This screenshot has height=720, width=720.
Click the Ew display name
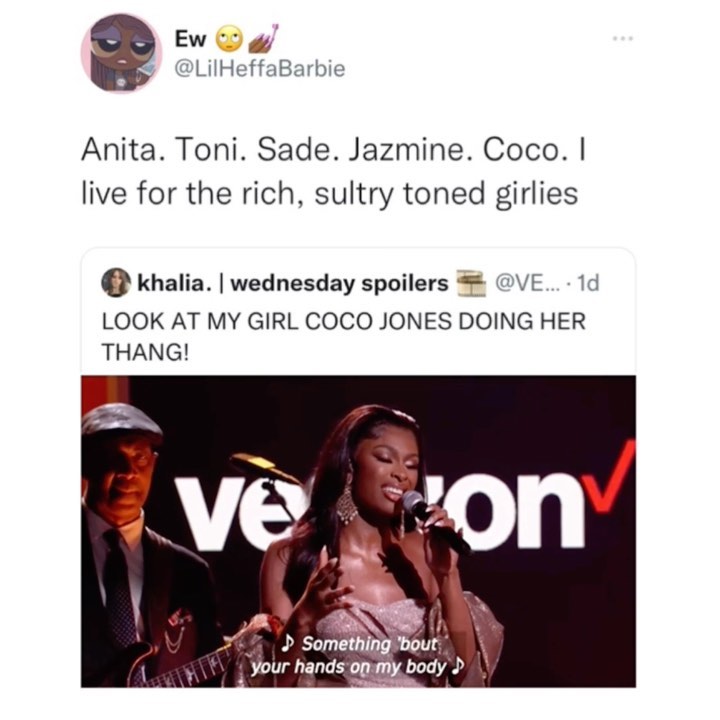coord(191,40)
